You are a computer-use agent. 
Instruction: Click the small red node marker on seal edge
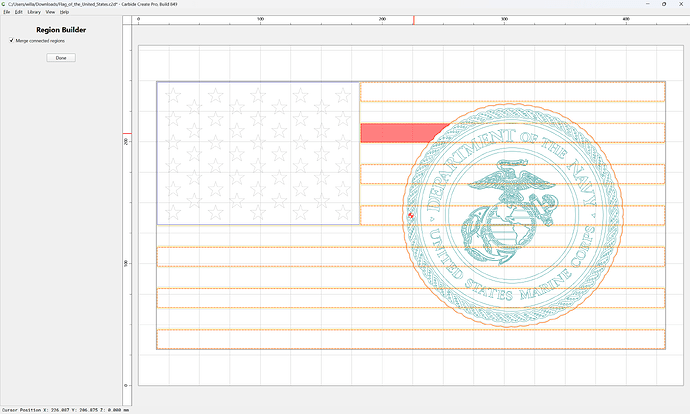click(411, 215)
